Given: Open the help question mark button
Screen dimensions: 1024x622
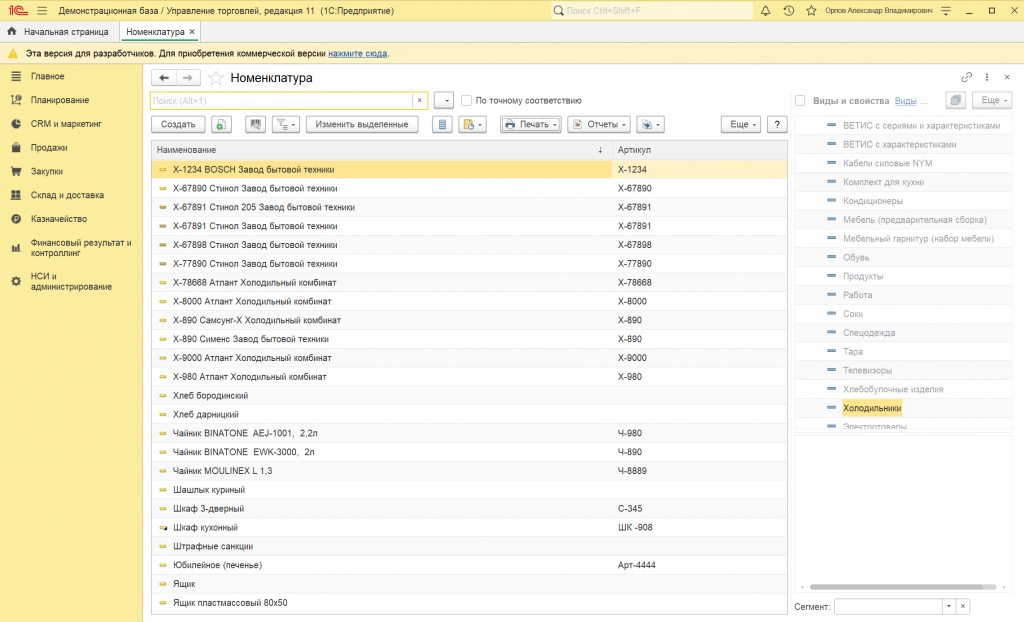Looking at the screenshot, I should tap(777, 125).
